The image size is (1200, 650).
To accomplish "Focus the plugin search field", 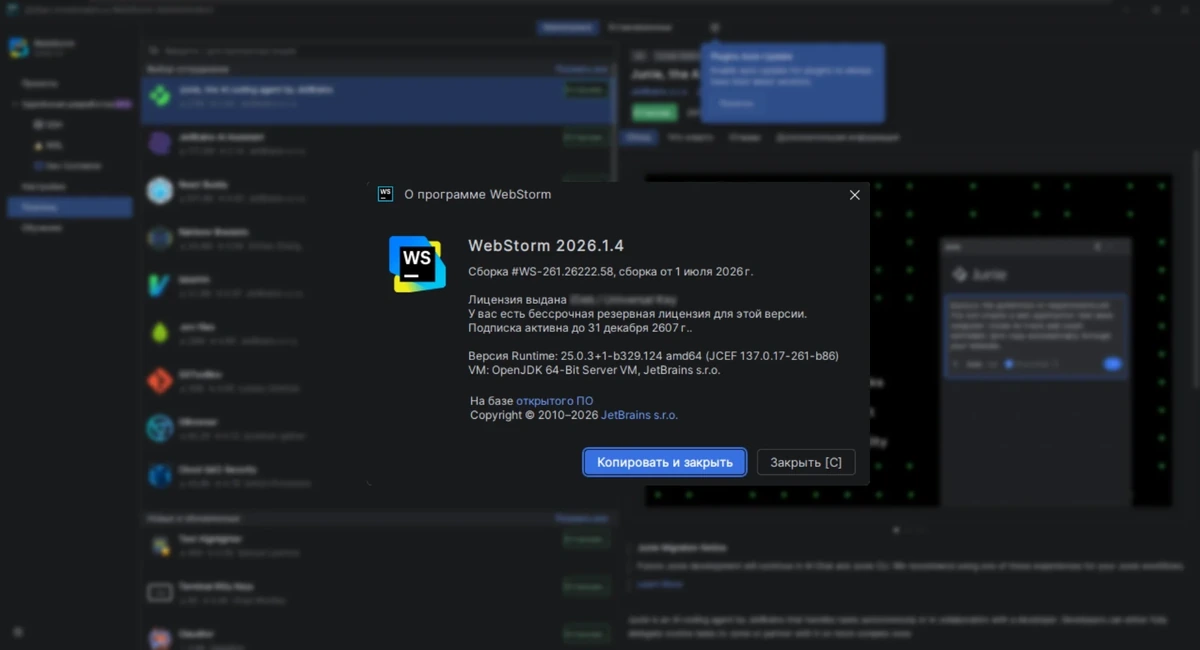I will point(380,49).
